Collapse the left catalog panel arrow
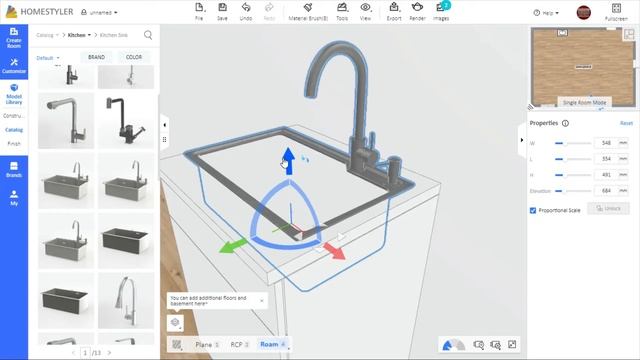 point(164,125)
